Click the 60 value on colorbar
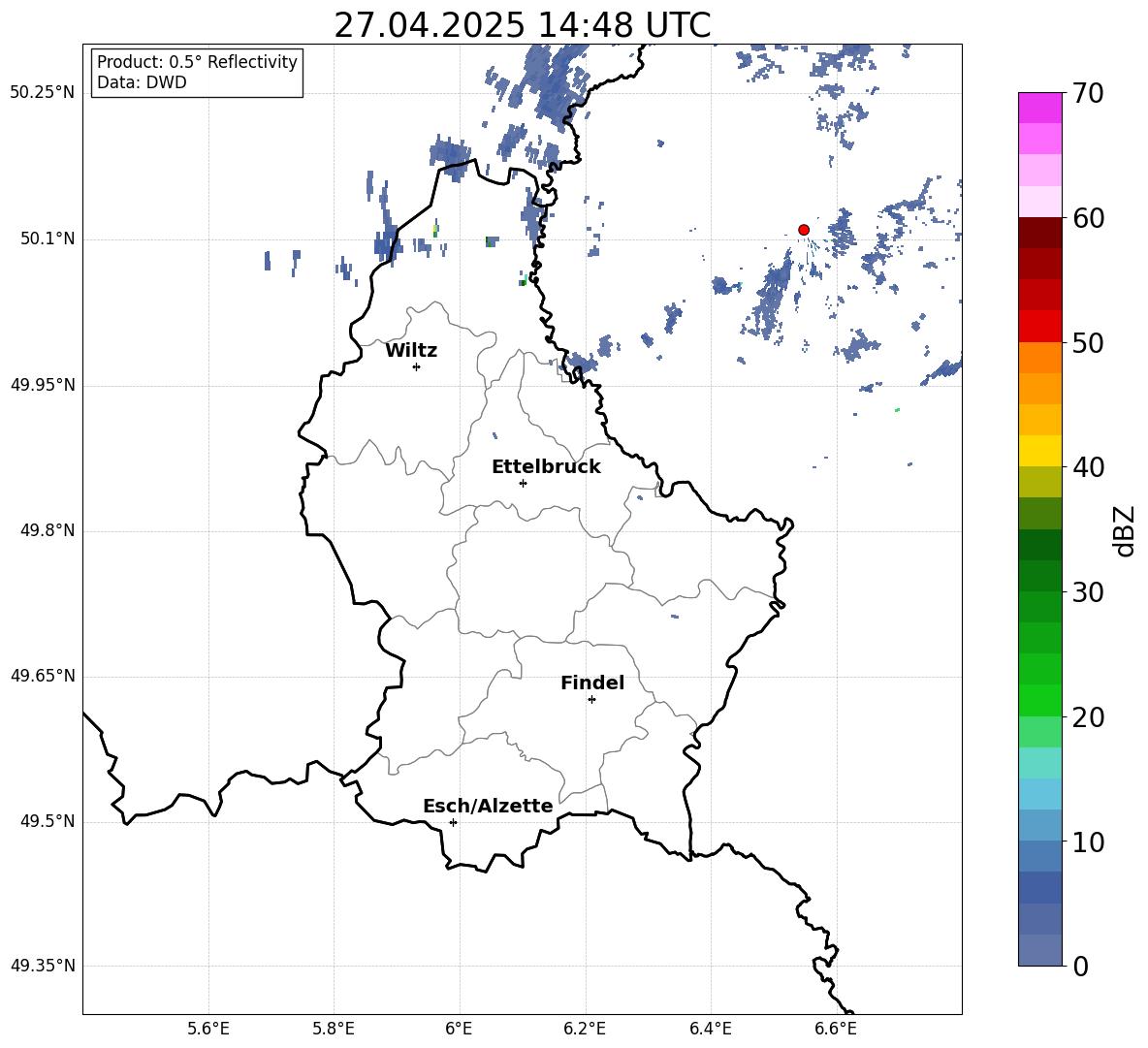Screen dimensions: 1148x1048 1089,218
